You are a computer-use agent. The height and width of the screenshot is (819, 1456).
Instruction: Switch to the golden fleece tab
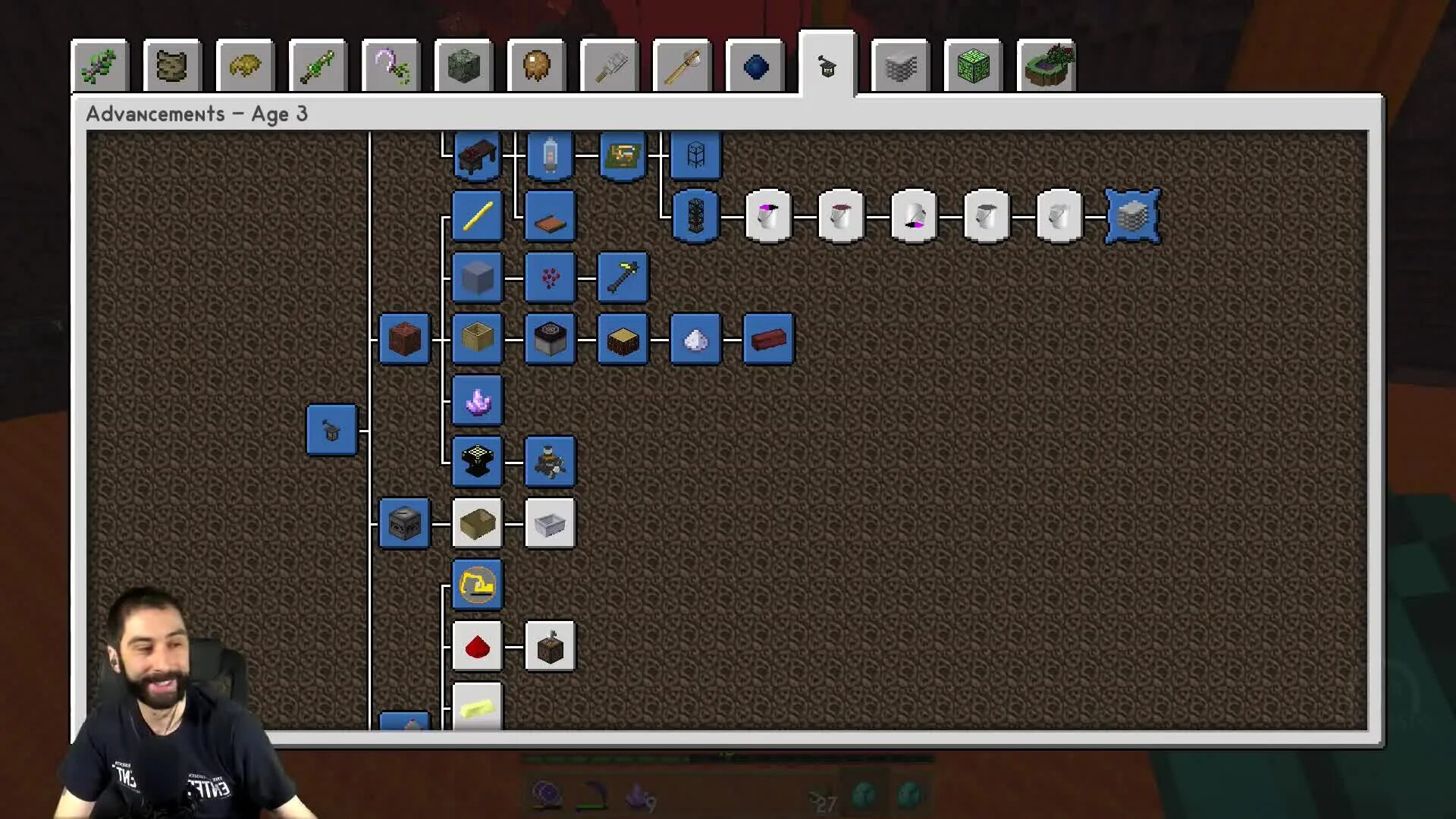pyautogui.click(x=246, y=67)
